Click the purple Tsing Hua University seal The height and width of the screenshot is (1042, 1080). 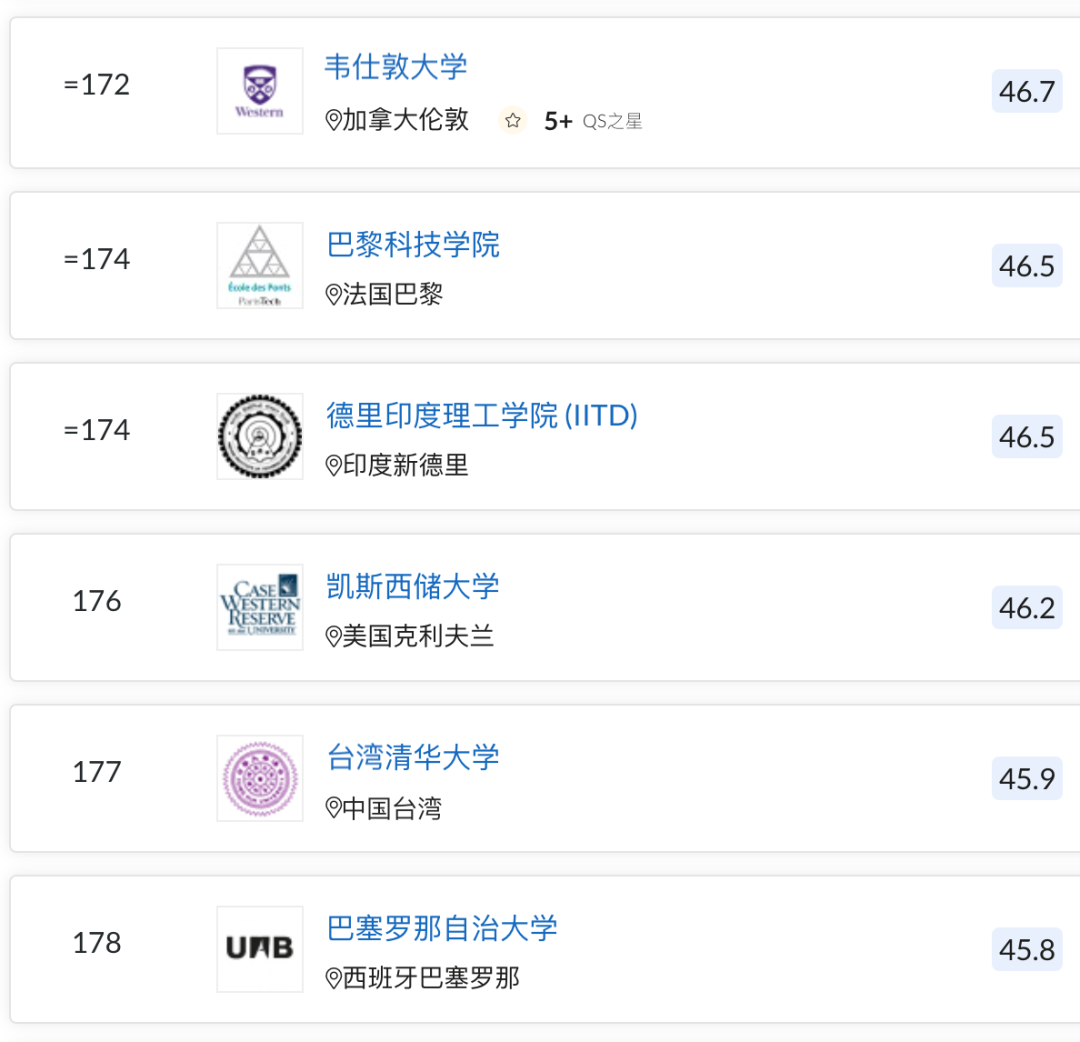[x=259, y=778]
